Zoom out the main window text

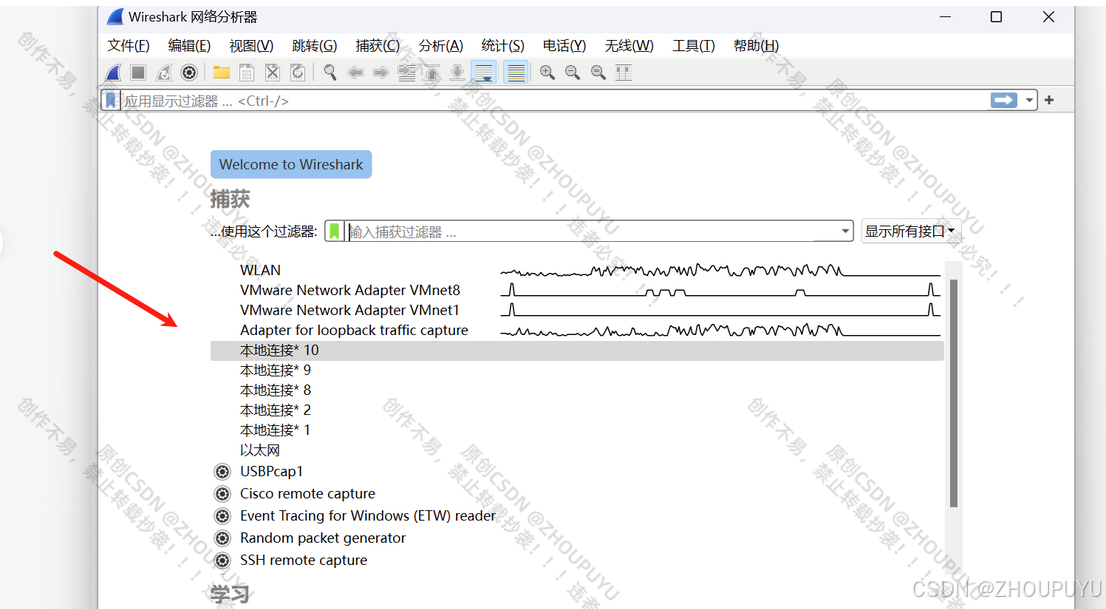(x=573, y=72)
